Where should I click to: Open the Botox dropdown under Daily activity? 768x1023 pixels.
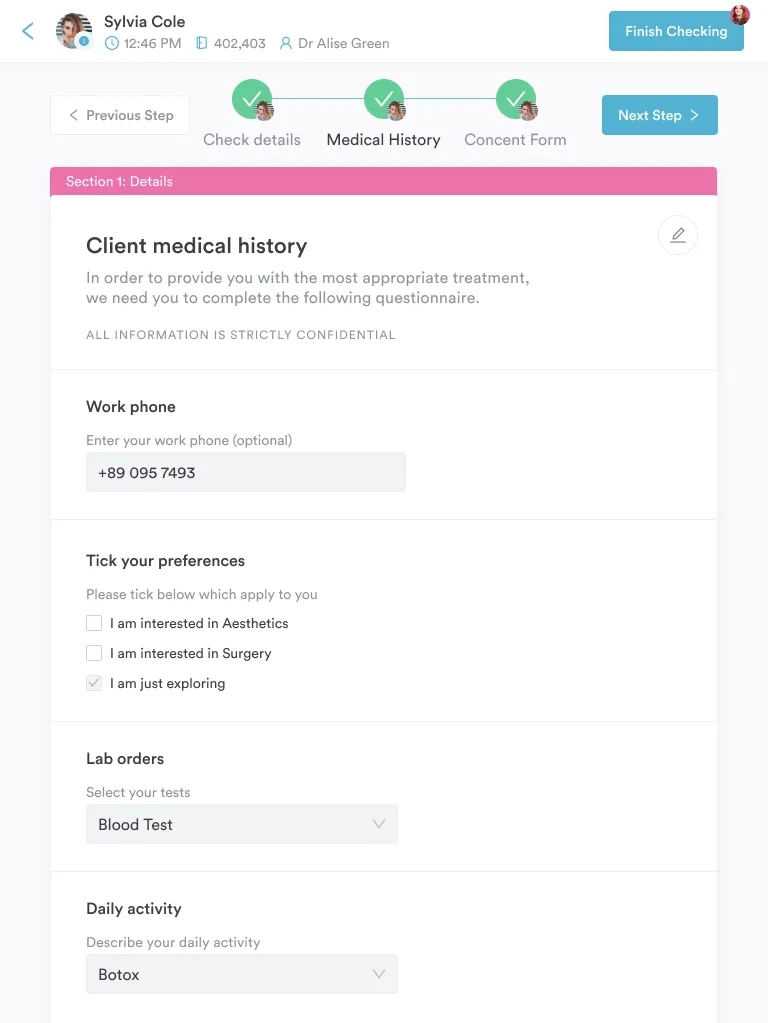coord(241,973)
